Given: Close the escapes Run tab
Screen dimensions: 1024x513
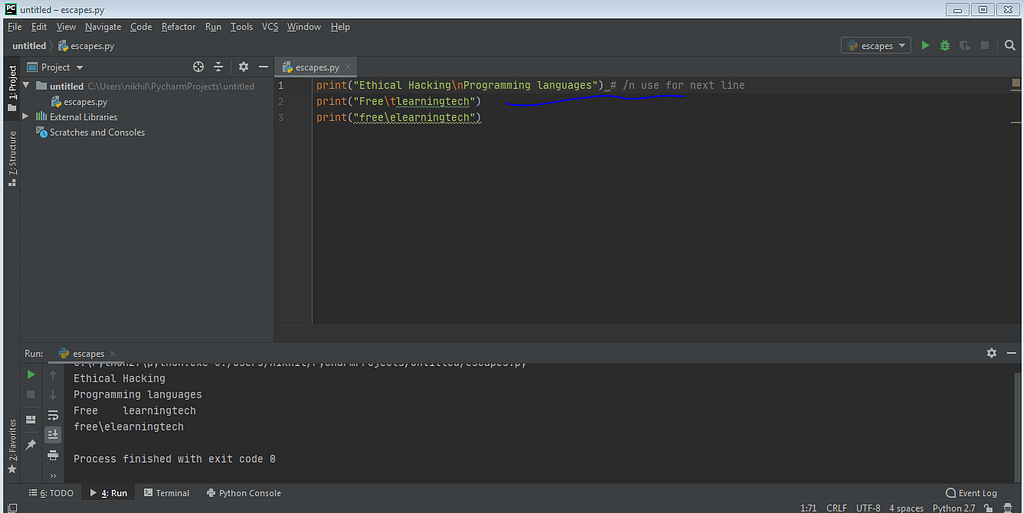Looking at the screenshot, I should tap(112, 353).
